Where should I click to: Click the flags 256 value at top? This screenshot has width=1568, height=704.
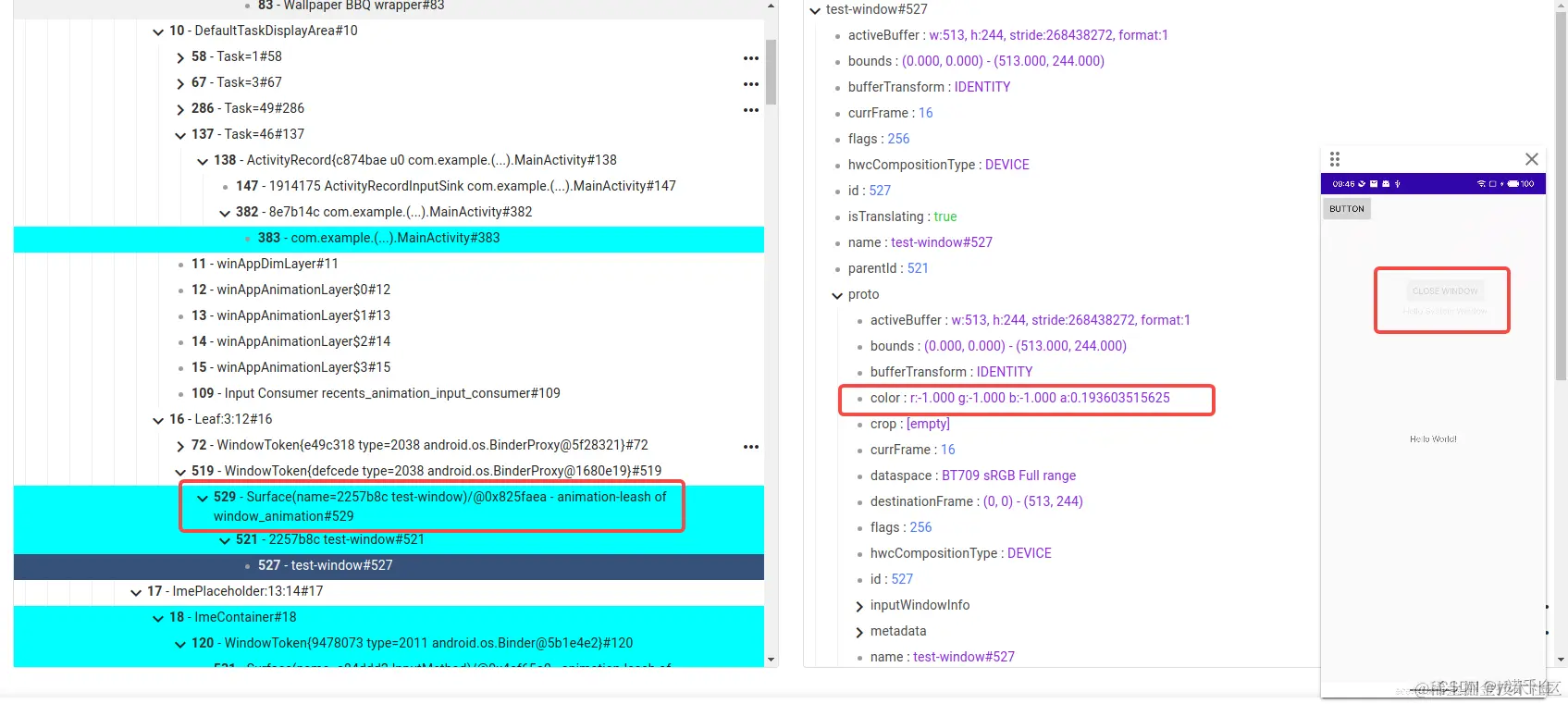(x=898, y=139)
